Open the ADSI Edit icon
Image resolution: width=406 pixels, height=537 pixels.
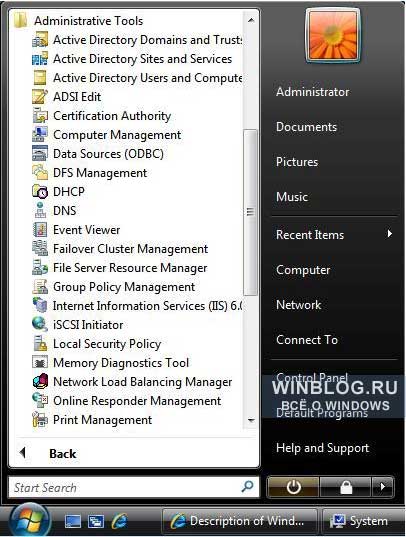(40, 97)
